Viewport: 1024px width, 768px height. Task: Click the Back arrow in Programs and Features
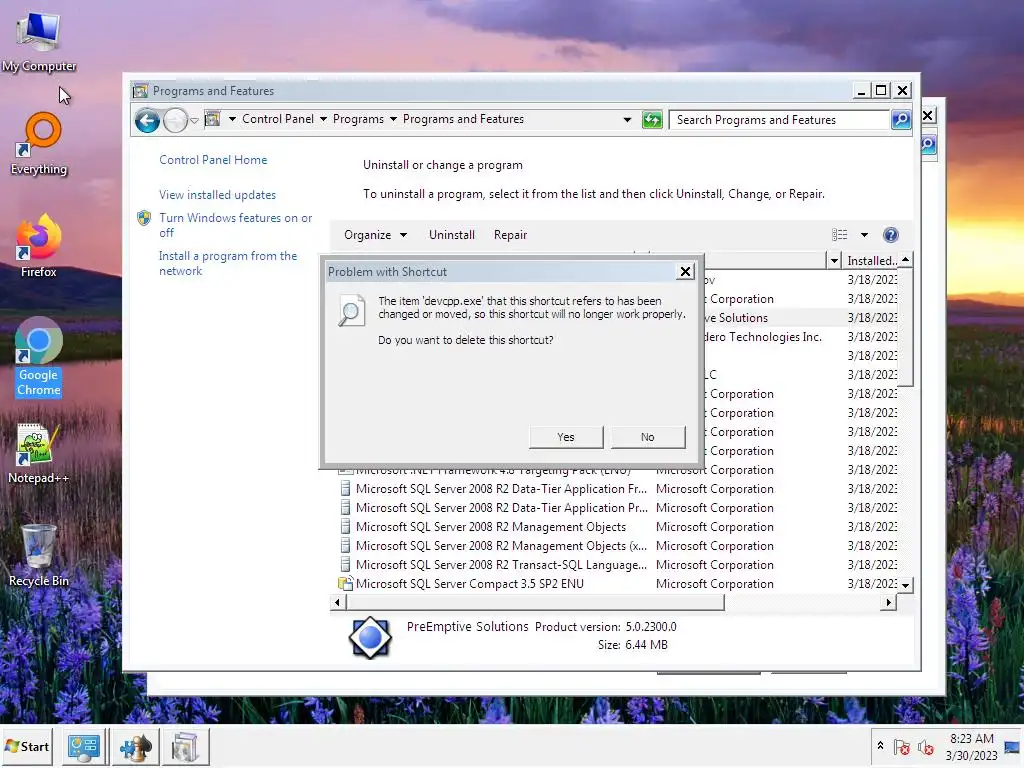pyautogui.click(x=148, y=120)
